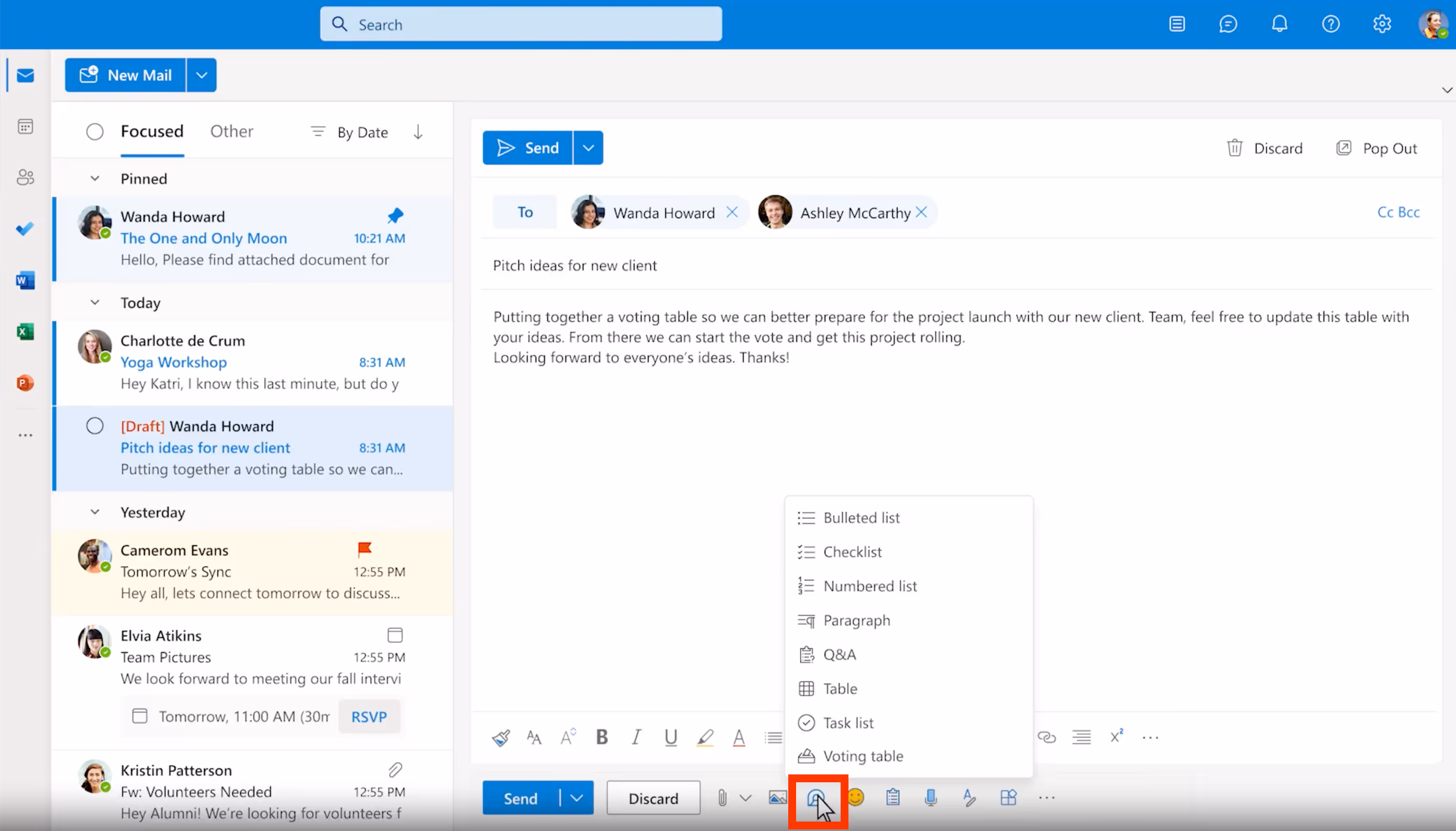This screenshot has width=1456, height=831.
Task: Click the Cc Bcc link
Action: tap(1398, 212)
